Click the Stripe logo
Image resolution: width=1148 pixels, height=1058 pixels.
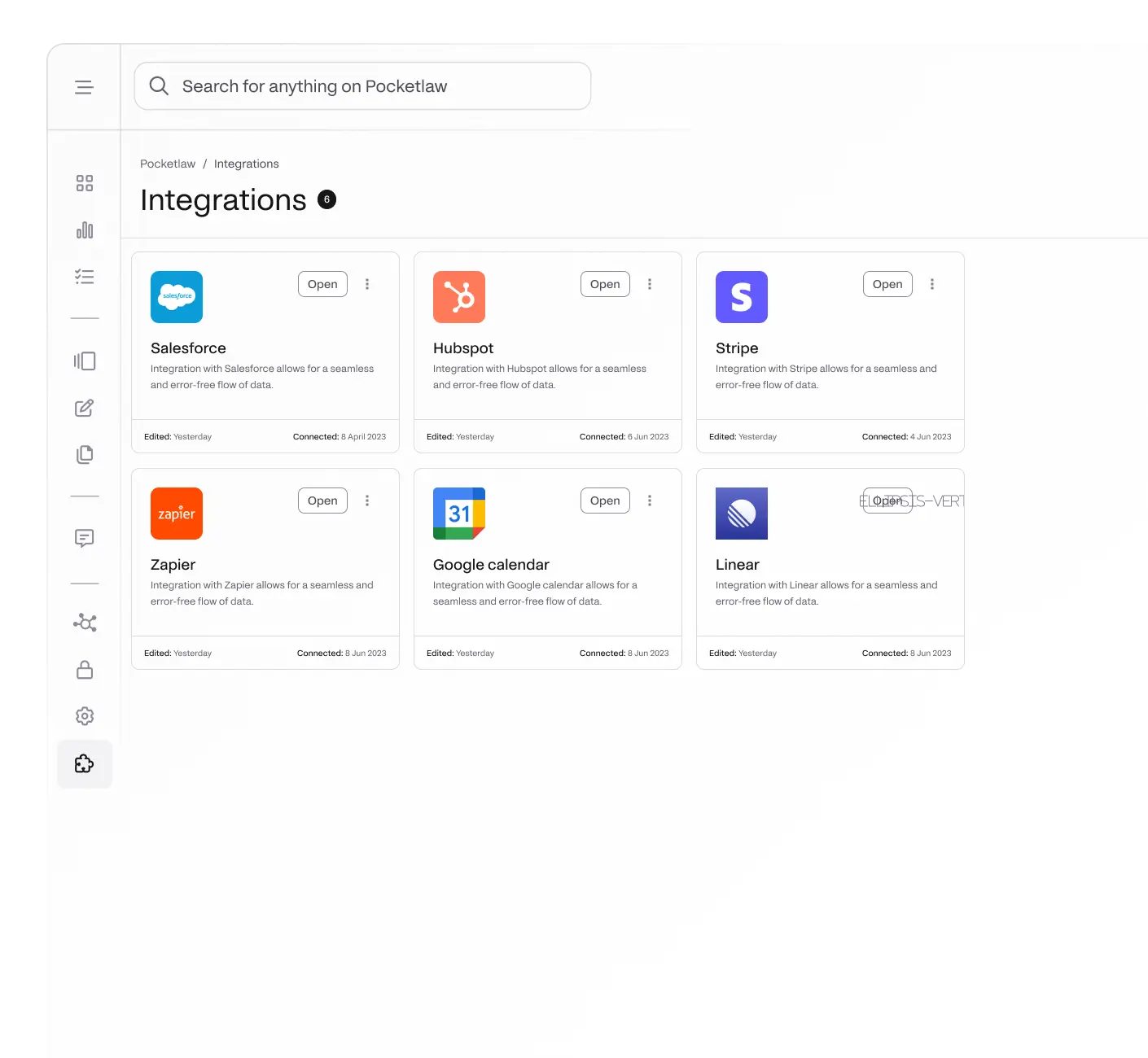[x=742, y=297]
